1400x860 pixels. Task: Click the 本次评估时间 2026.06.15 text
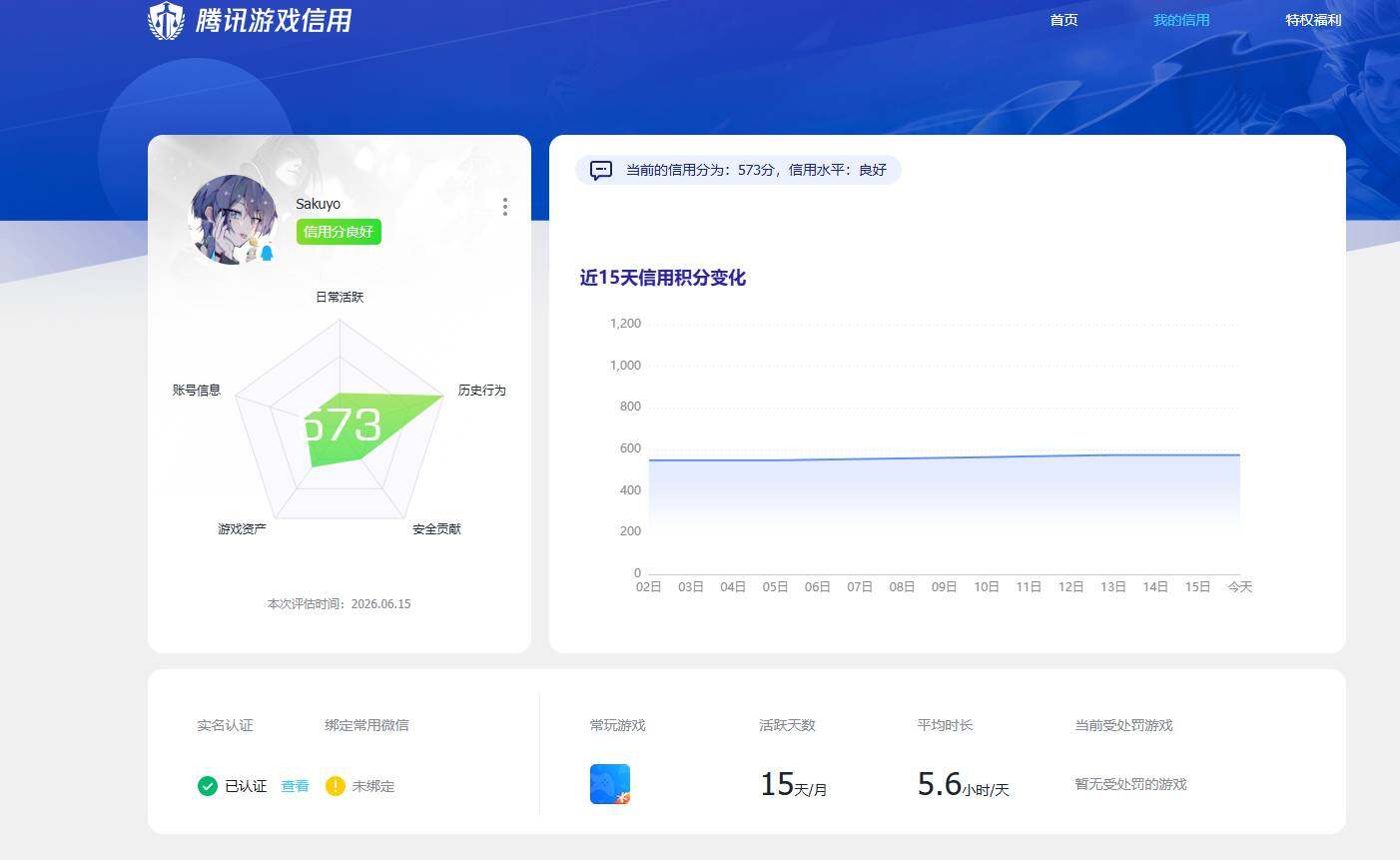tap(339, 604)
